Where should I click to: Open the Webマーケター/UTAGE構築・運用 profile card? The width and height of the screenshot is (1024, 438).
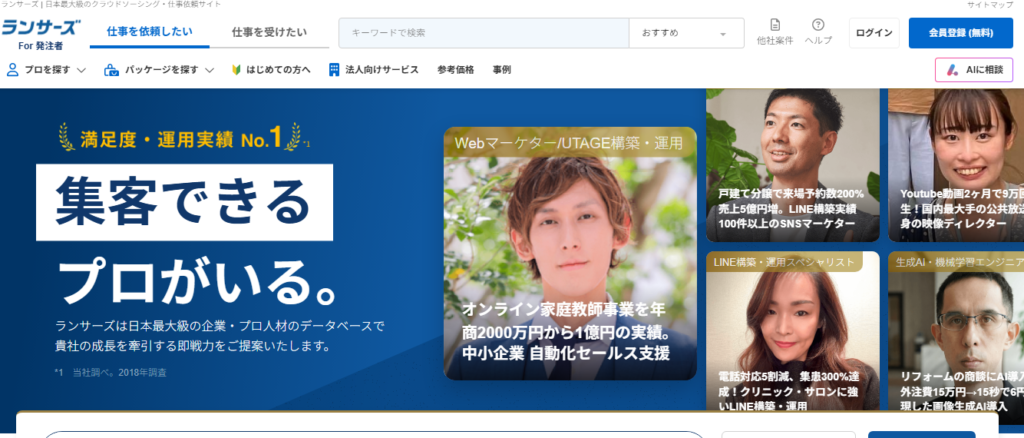[570, 254]
